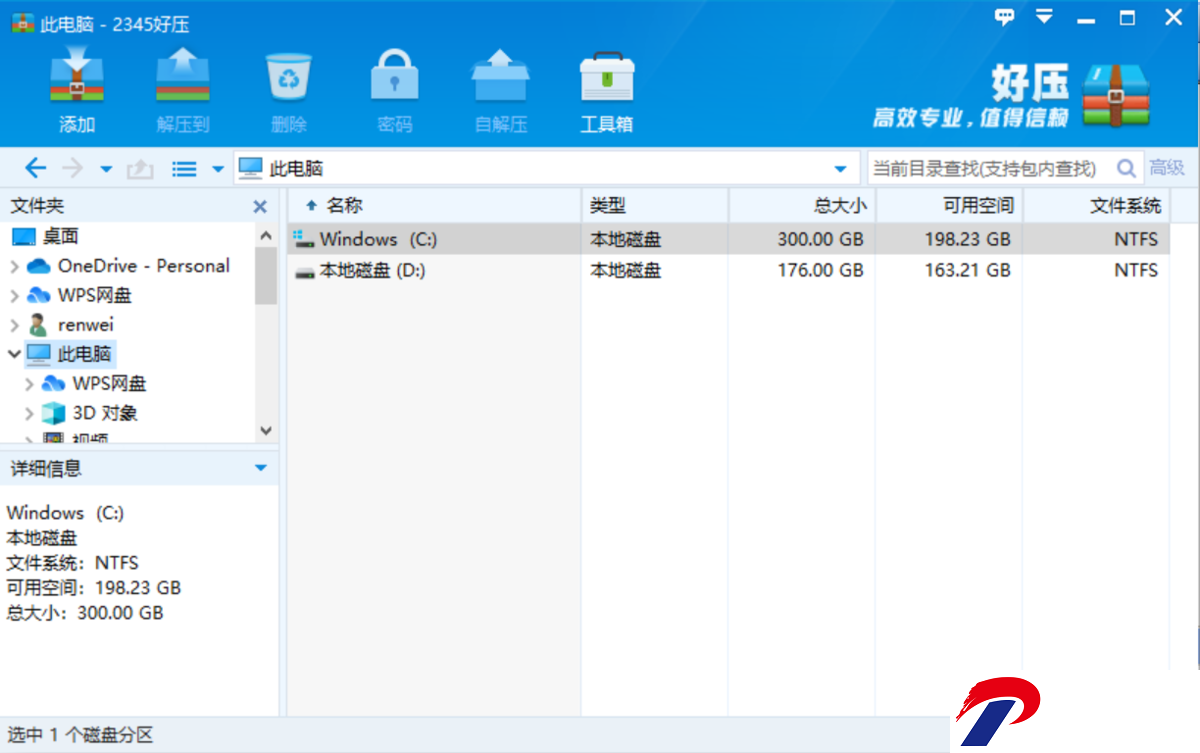Expand the WPS网盘 node above renwei
The width and height of the screenshot is (1200, 753).
pyautogui.click(x=14, y=296)
